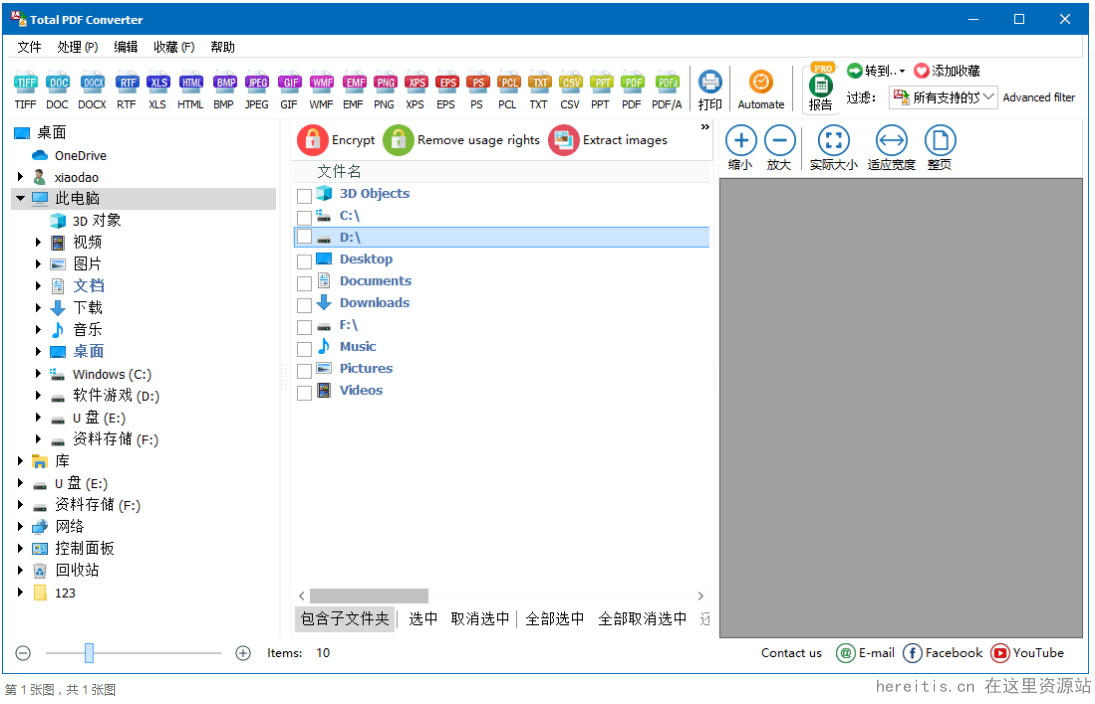Tick the F:\ drive checkbox
Image resolution: width=1095 pixels, height=704 pixels.
(x=304, y=327)
